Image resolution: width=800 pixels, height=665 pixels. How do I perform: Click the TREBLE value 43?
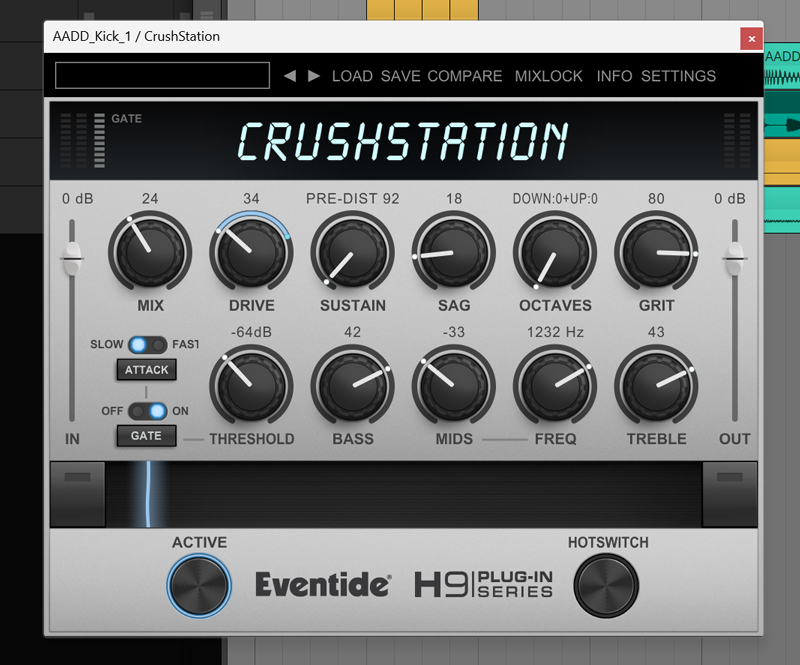point(656,332)
